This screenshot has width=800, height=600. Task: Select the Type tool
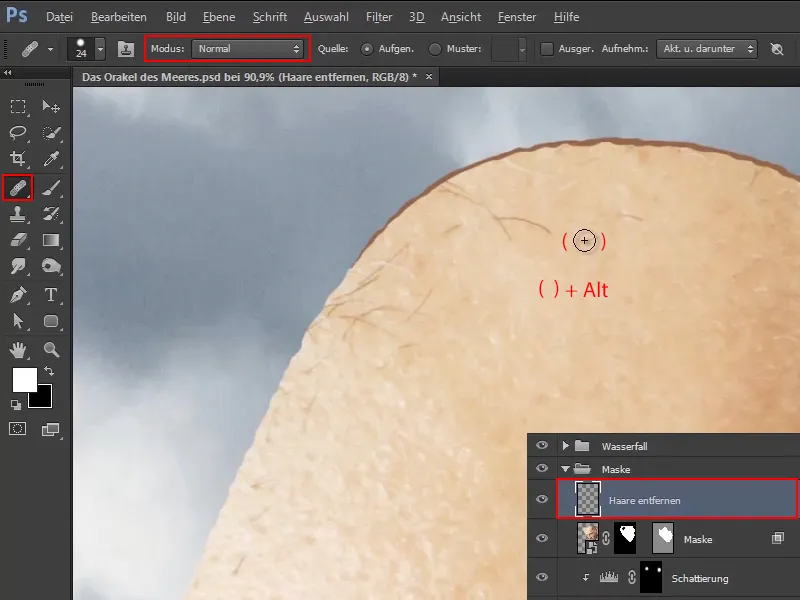click(51, 295)
